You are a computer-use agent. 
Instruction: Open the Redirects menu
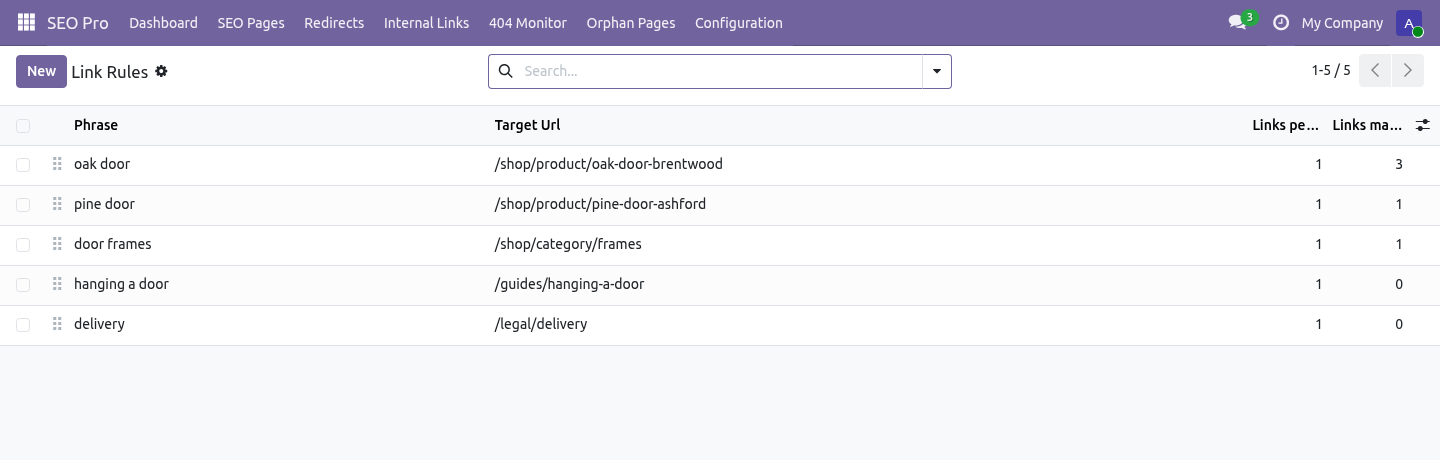tap(334, 22)
